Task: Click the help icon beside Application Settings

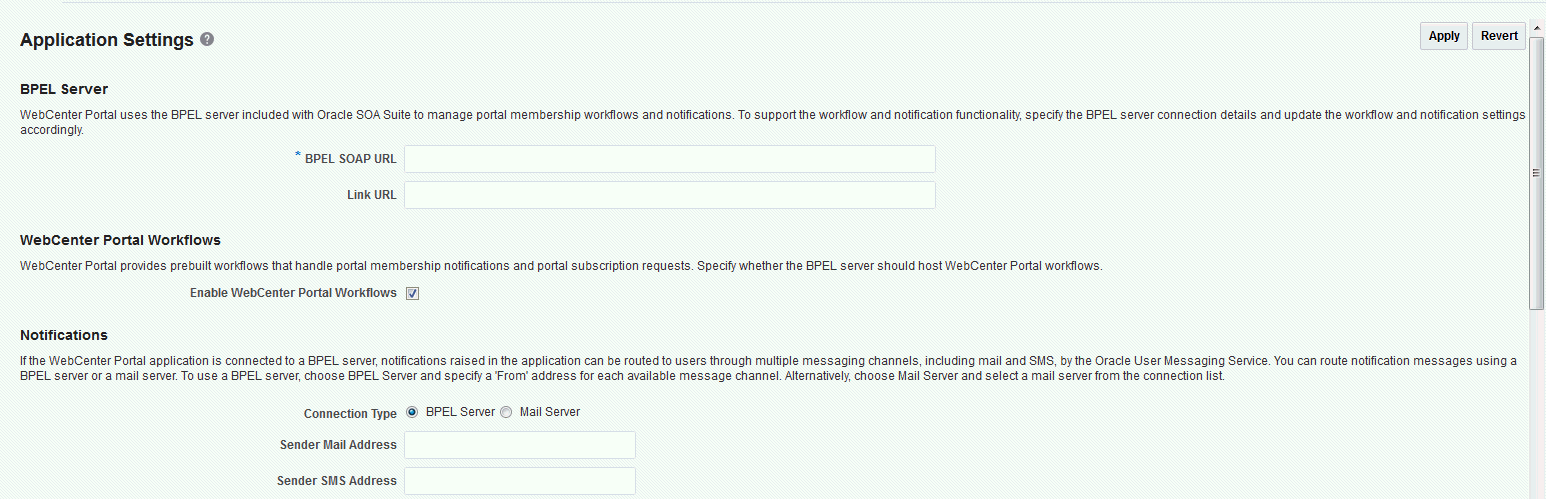Action: point(207,40)
